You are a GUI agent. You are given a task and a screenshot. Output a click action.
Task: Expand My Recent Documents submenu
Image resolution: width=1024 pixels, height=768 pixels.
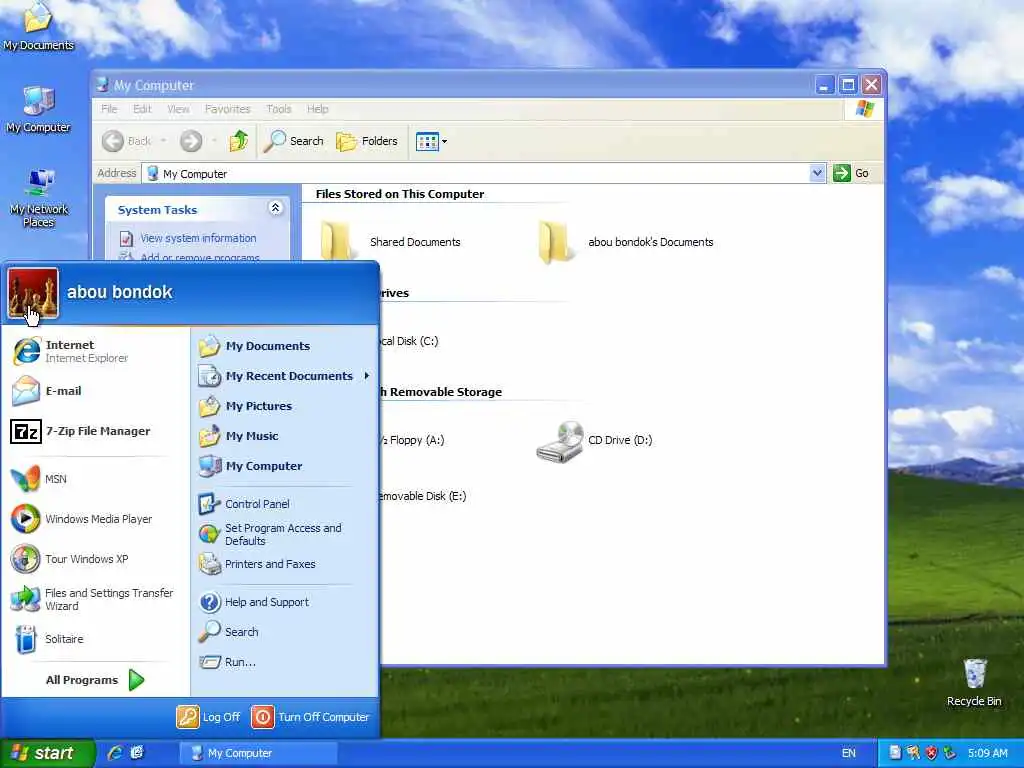click(x=283, y=376)
